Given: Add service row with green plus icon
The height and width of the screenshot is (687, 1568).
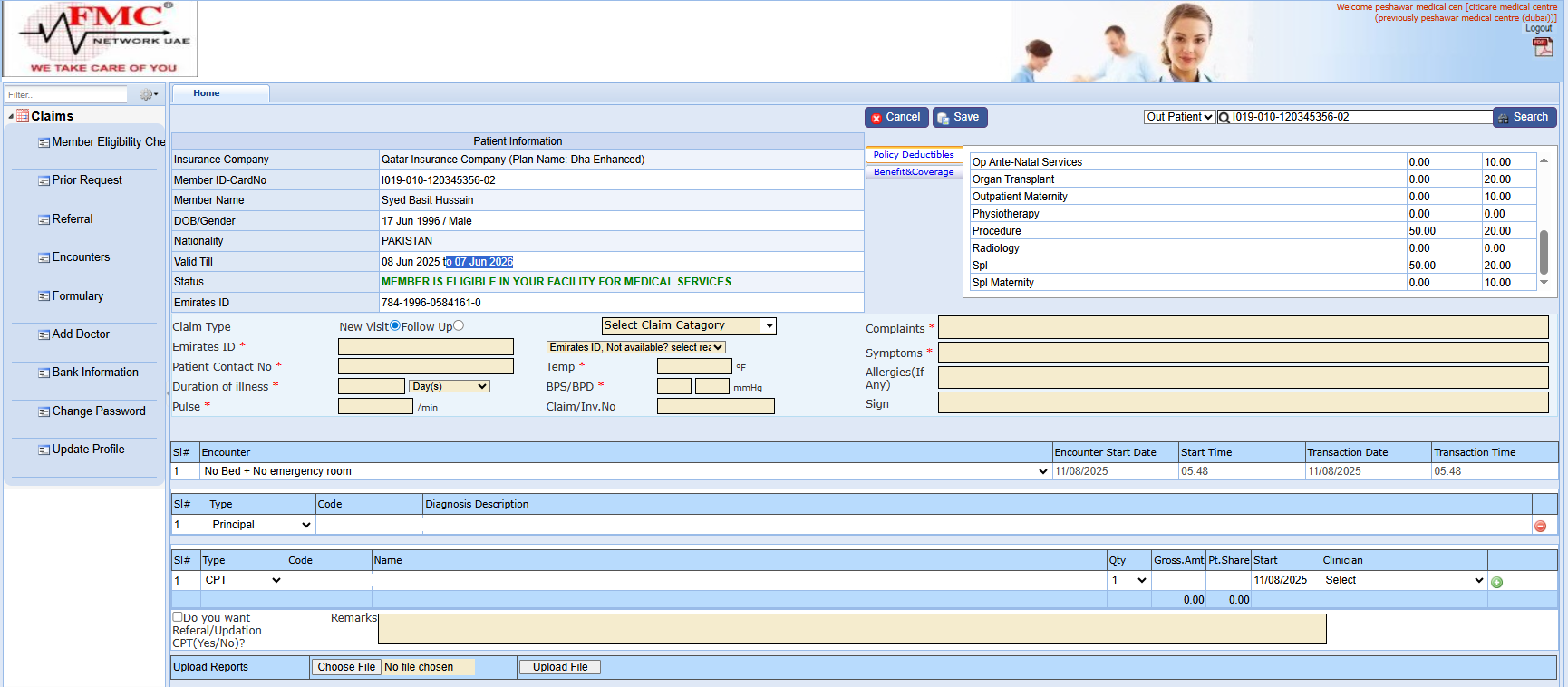Looking at the screenshot, I should point(1496,582).
